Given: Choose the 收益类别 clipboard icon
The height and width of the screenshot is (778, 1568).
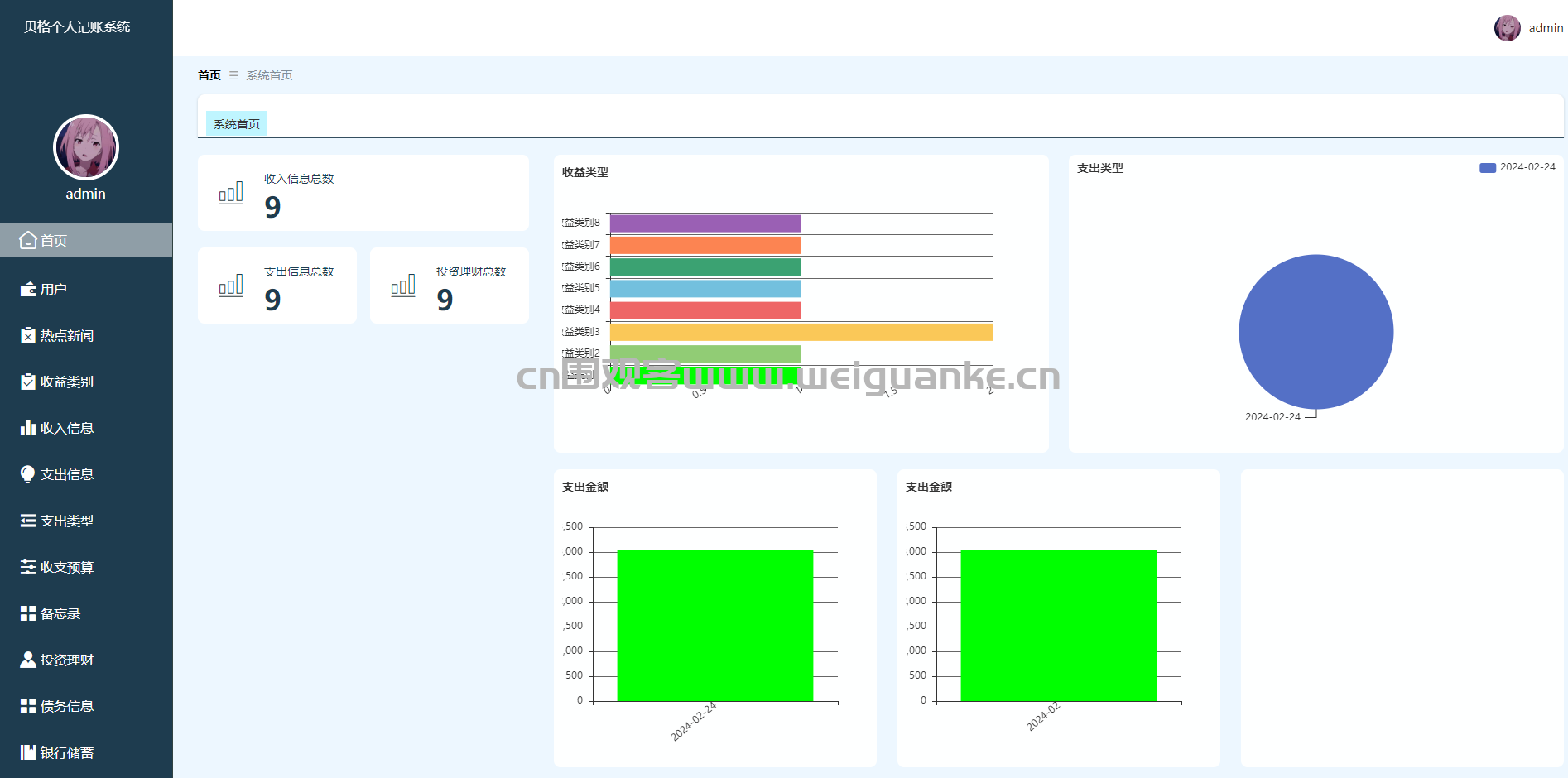Looking at the screenshot, I should click(x=28, y=382).
